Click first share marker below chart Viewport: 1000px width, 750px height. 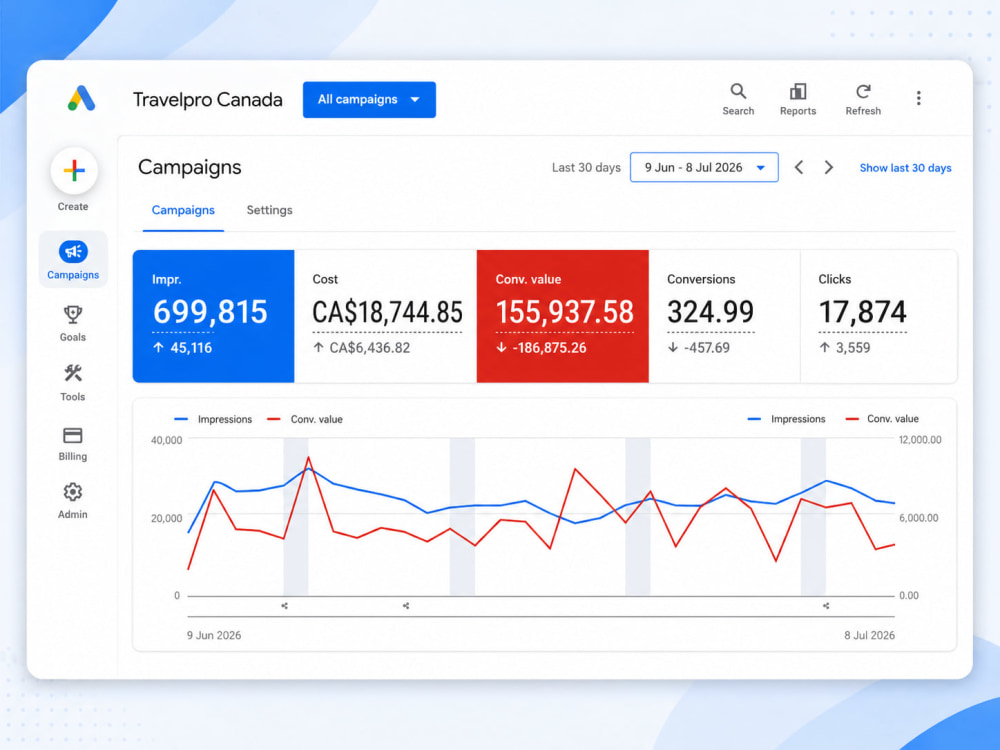pyautogui.click(x=284, y=606)
